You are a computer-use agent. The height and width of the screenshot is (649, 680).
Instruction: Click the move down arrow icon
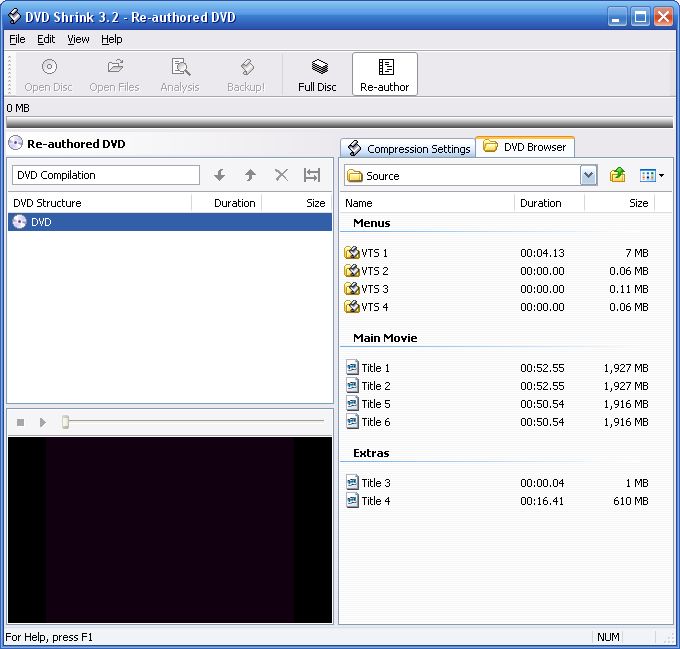pyautogui.click(x=220, y=175)
